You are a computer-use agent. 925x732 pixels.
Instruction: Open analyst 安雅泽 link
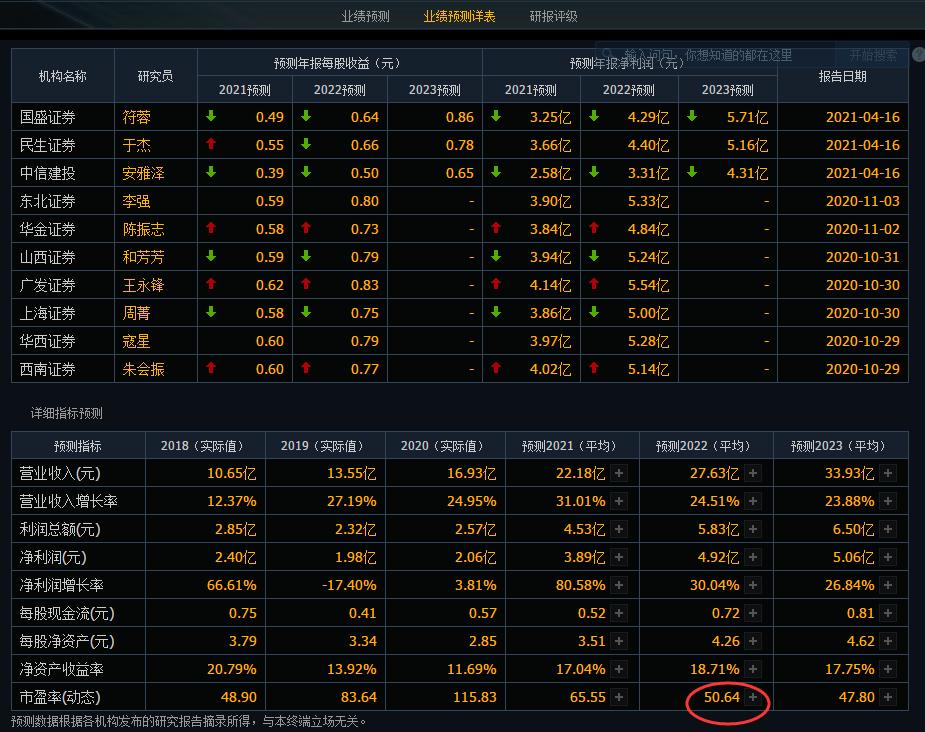pos(143,173)
